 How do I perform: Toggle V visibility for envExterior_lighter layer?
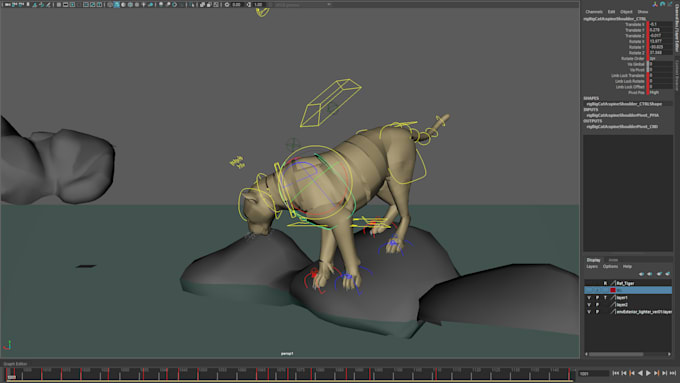click(x=588, y=312)
